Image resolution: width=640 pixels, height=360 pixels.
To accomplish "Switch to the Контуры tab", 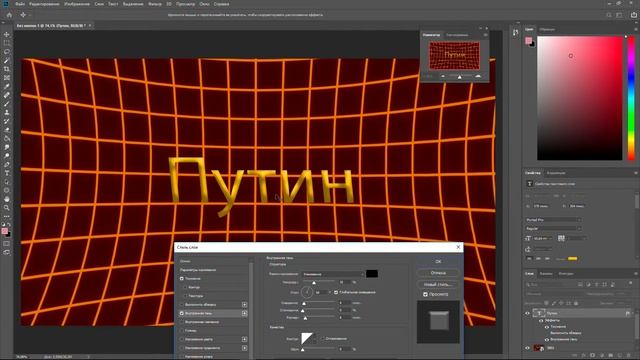I will click(x=567, y=273).
